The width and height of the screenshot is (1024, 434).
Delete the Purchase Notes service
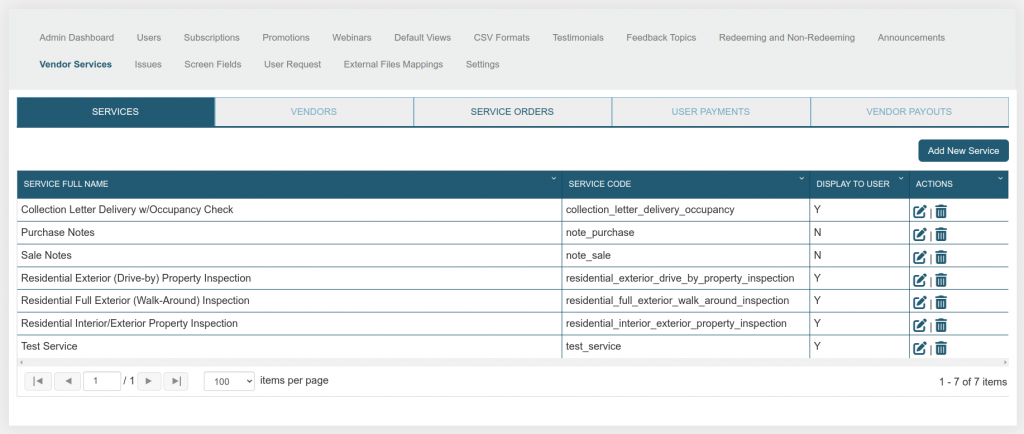click(941, 234)
